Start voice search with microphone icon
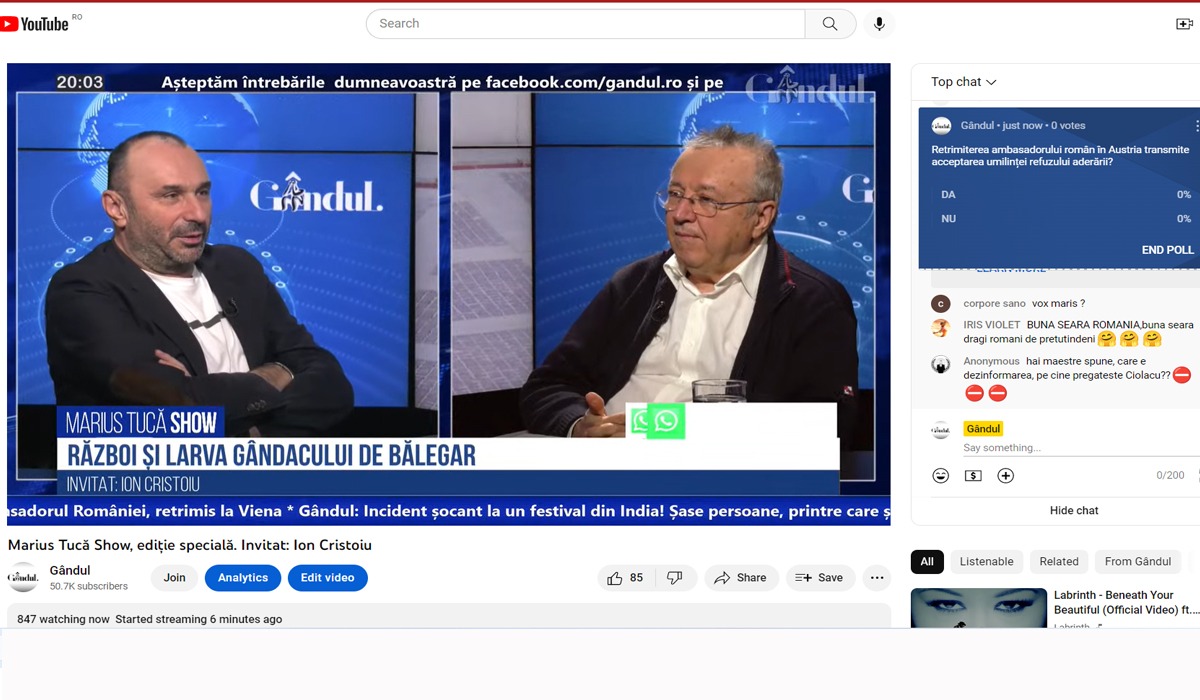Image resolution: width=1200 pixels, height=700 pixels. pos(879,24)
